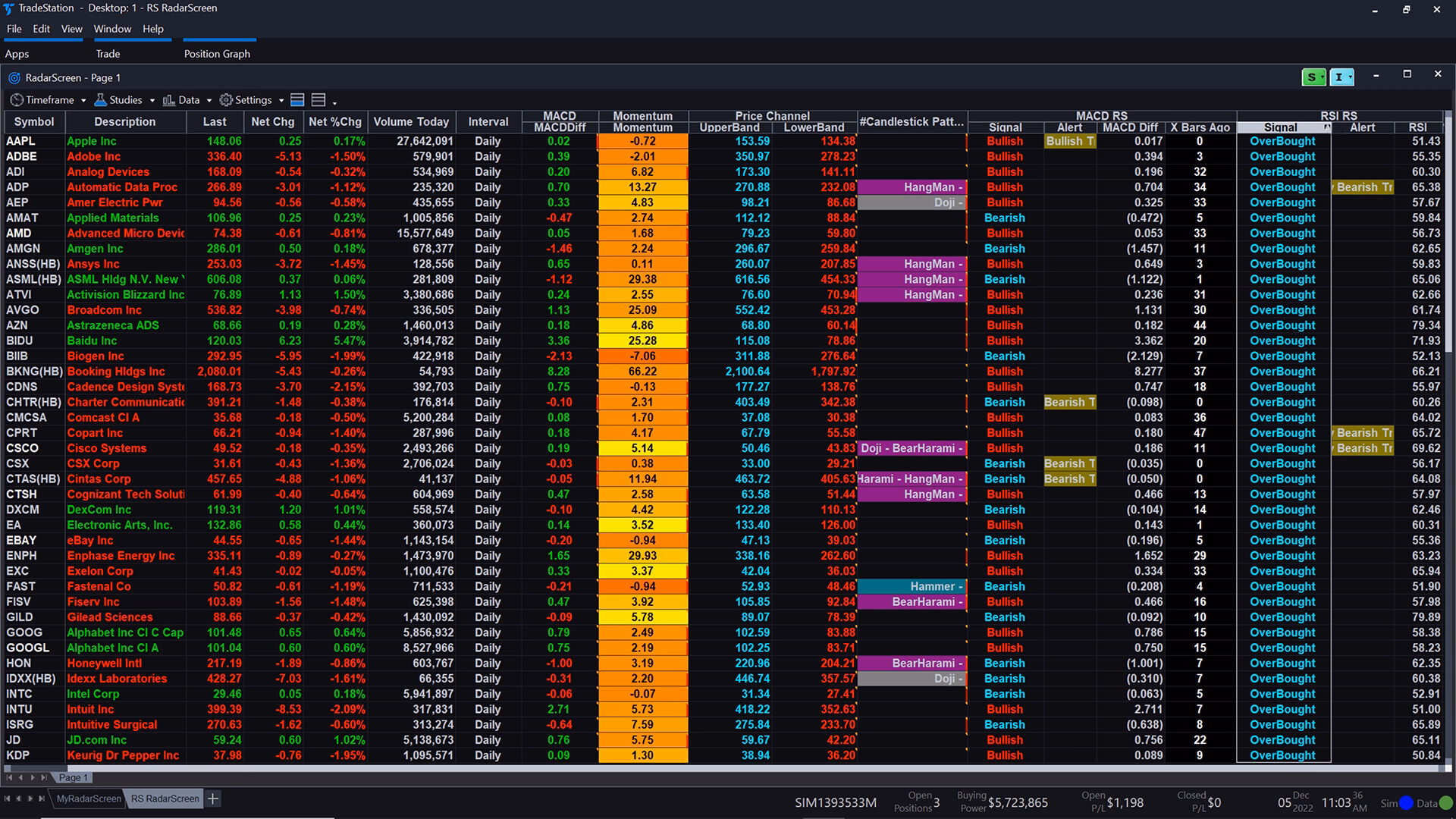Select the single-row layout view icon

click(297, 99)
